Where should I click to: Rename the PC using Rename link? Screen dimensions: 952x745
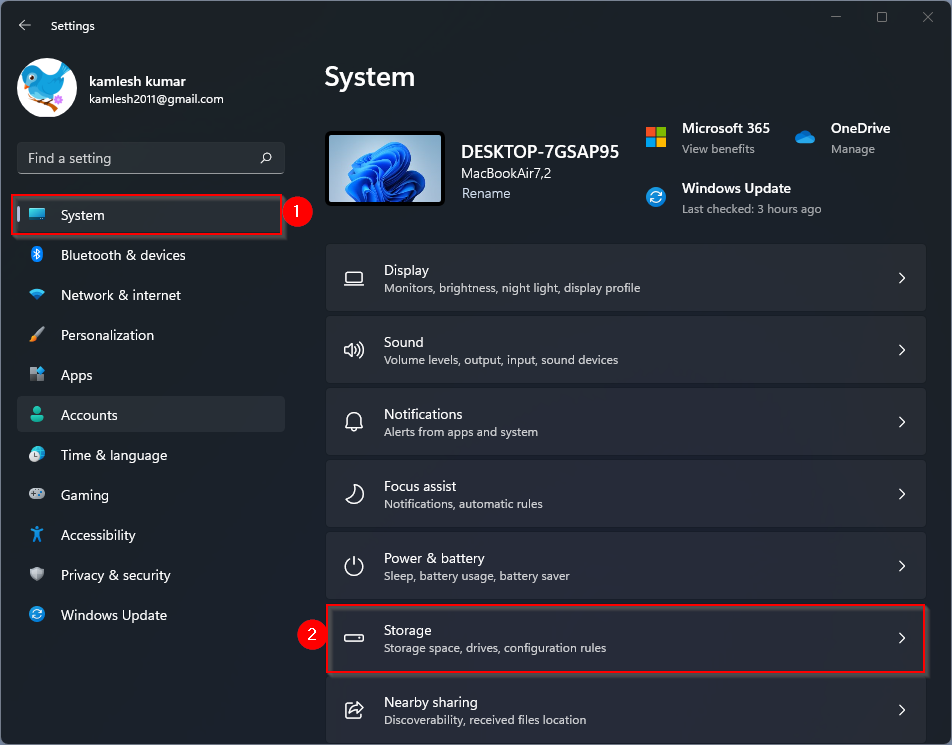pos(486,193)
